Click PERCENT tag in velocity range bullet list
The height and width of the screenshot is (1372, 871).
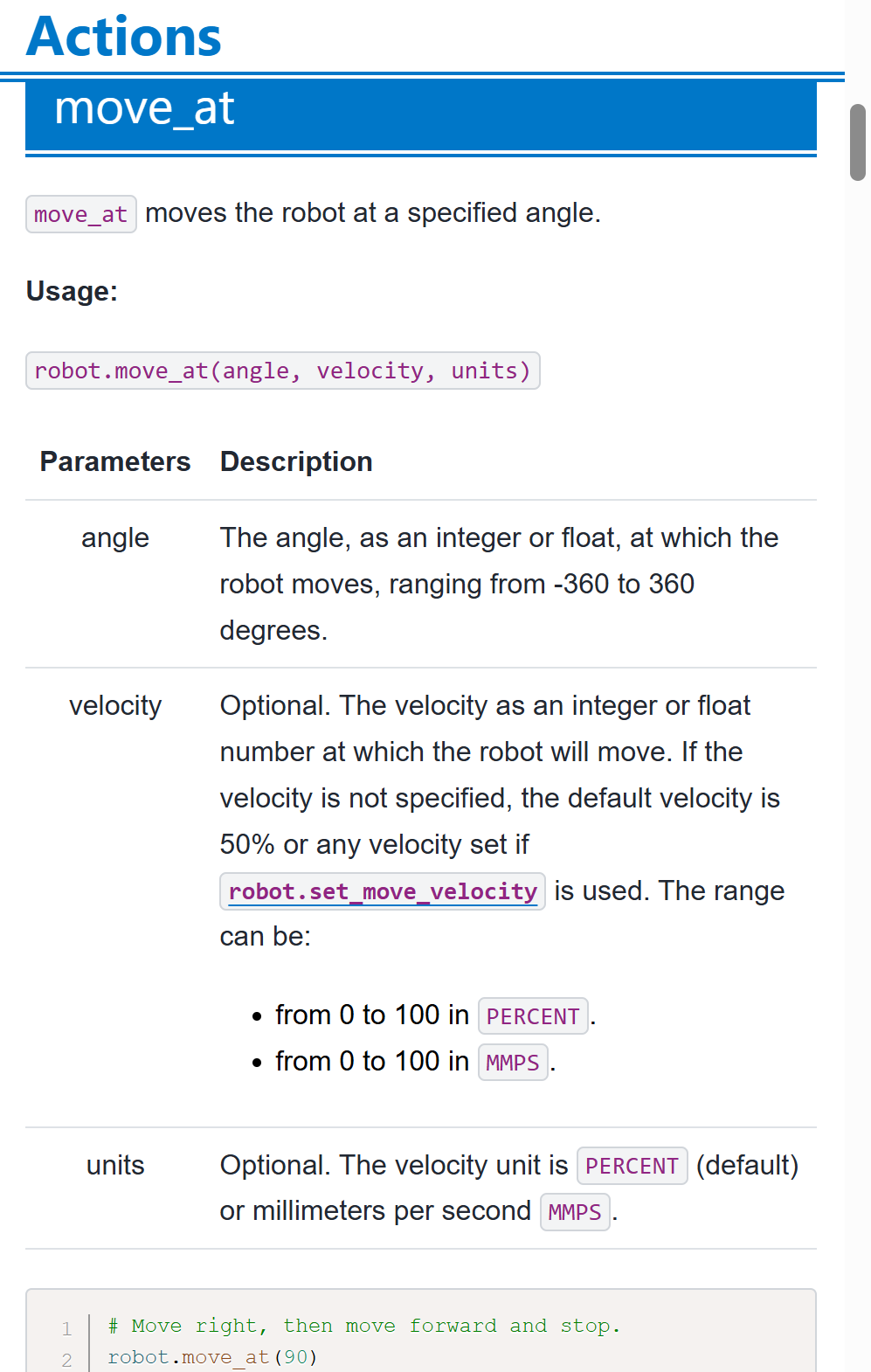[533, 1016]
